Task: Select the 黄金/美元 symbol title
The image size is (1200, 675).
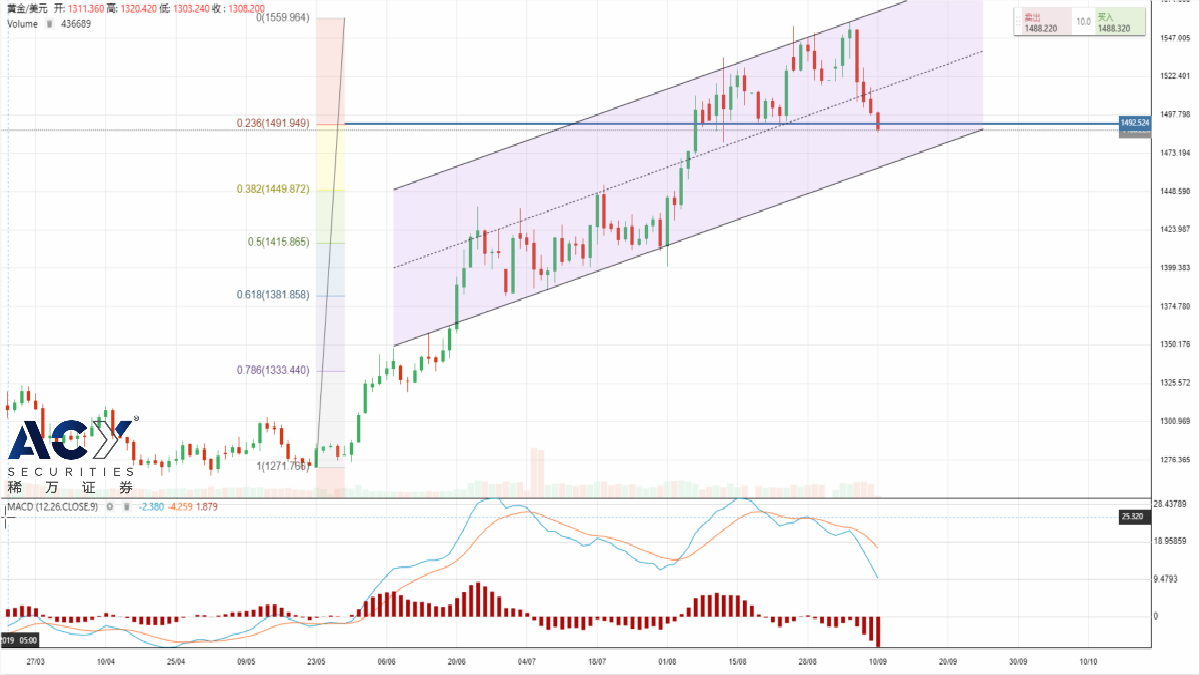Action: point(27,8)
